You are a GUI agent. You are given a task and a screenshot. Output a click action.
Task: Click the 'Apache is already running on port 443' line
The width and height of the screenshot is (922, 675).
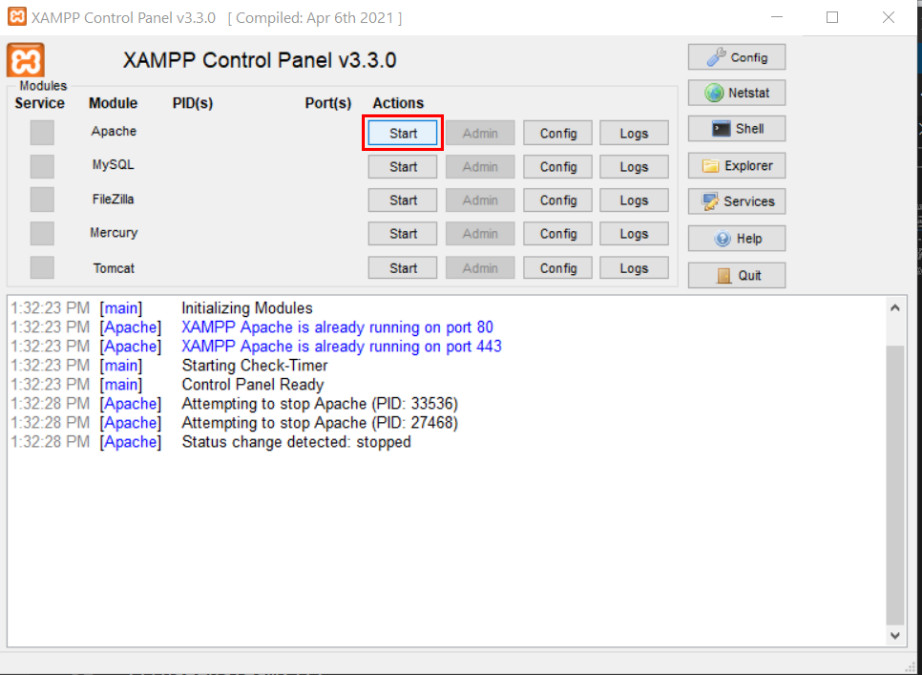342,346
